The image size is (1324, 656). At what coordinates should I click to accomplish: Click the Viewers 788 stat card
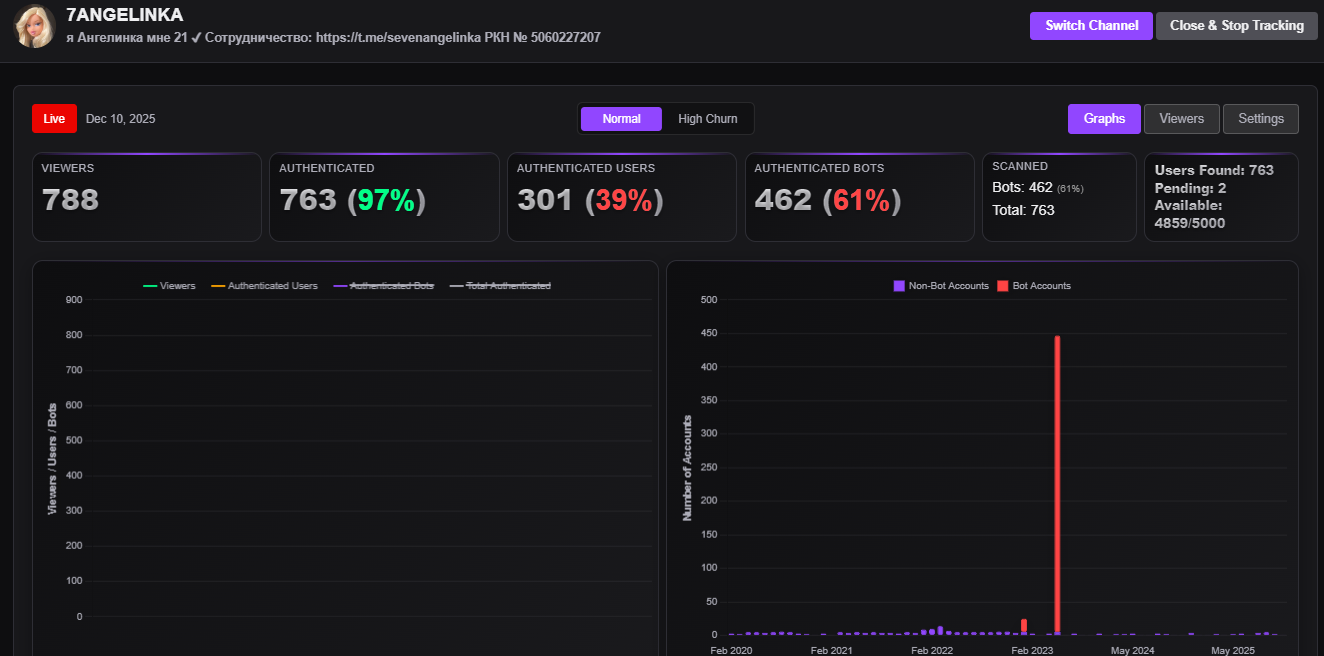click(147, 197)
